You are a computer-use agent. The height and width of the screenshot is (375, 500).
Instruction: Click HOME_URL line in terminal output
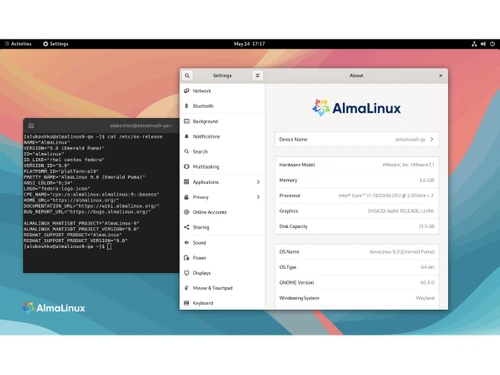coord(71,200)
